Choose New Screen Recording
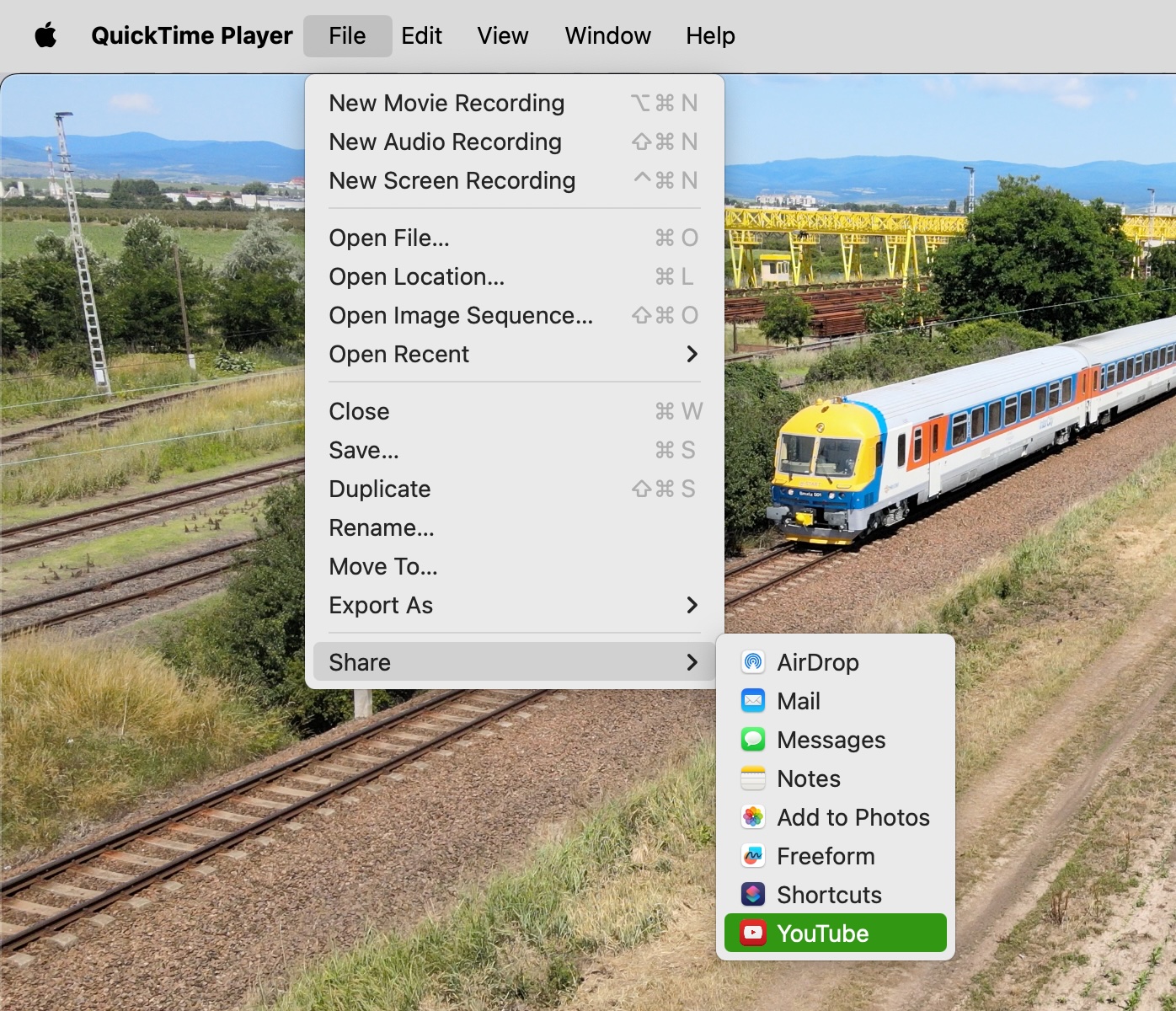This screenshot has height=1011, width=1176. pyautogui.click(x=514, y=180)
